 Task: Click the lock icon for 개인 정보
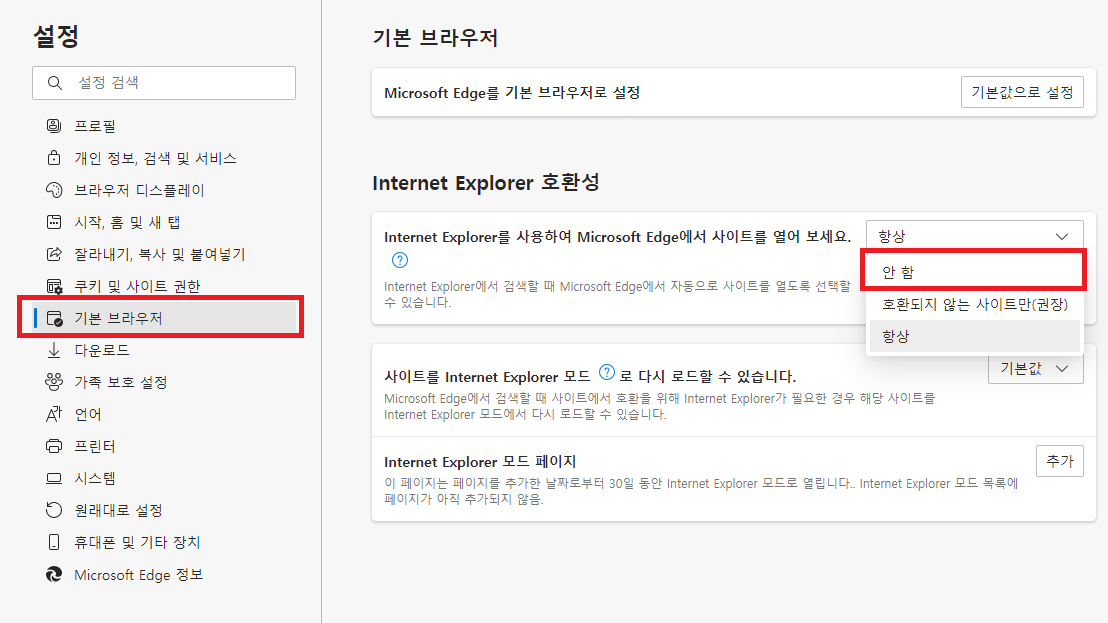click(54, 158)
